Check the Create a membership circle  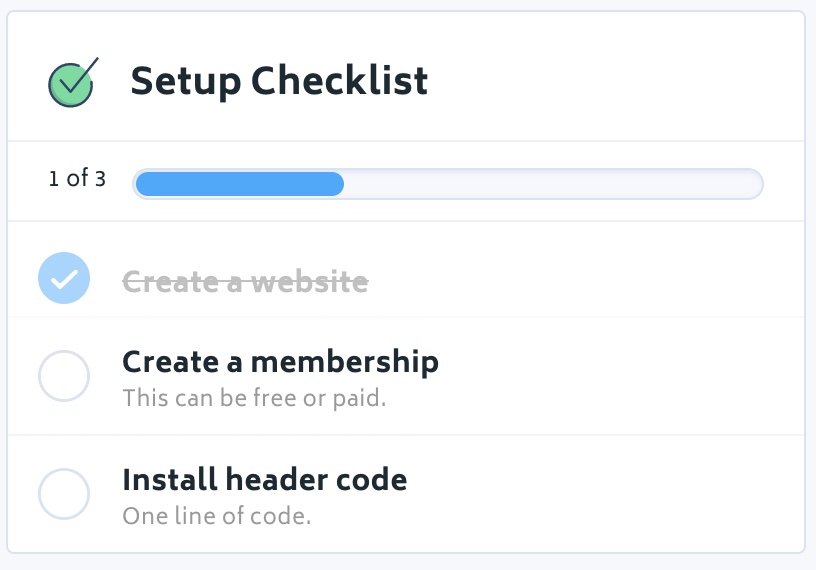click(x=64, y=376)
